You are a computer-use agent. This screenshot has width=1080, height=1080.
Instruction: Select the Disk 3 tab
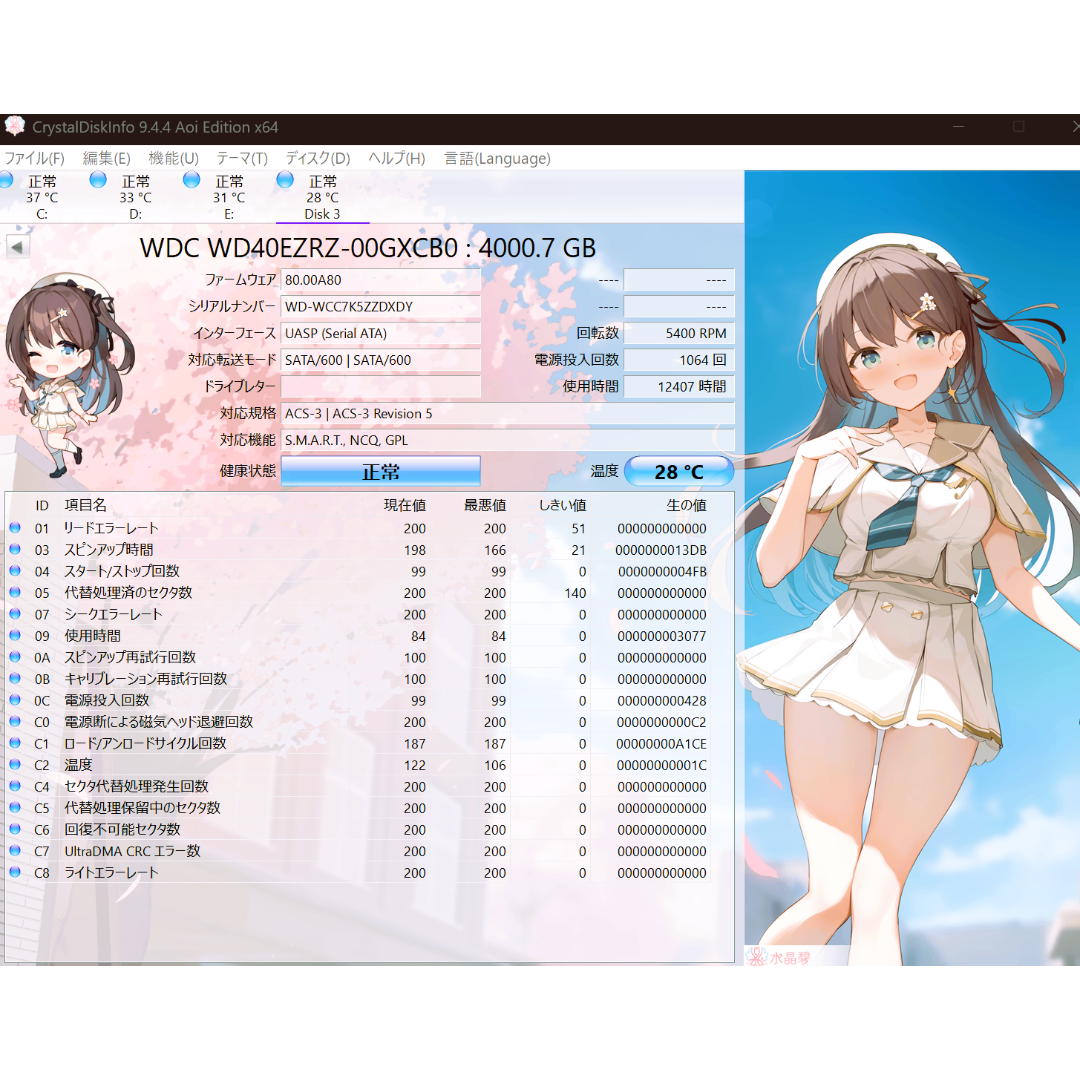322,197
